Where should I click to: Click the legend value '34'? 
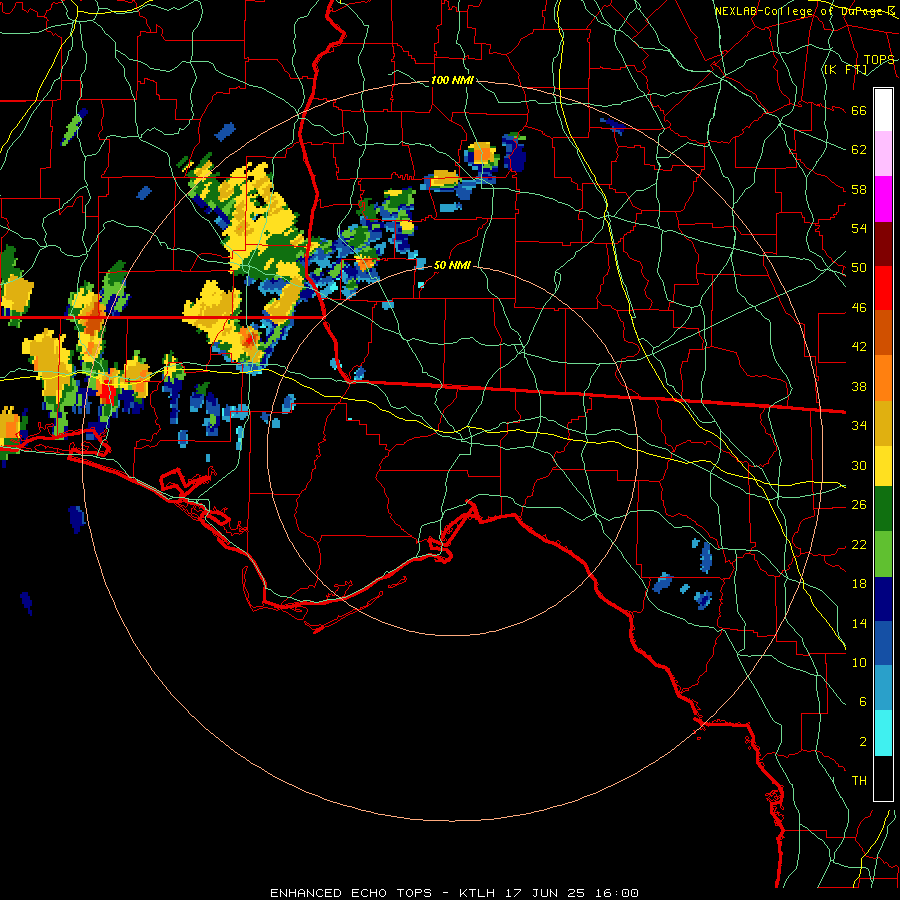pyautogui.click(x=859, y=426)
